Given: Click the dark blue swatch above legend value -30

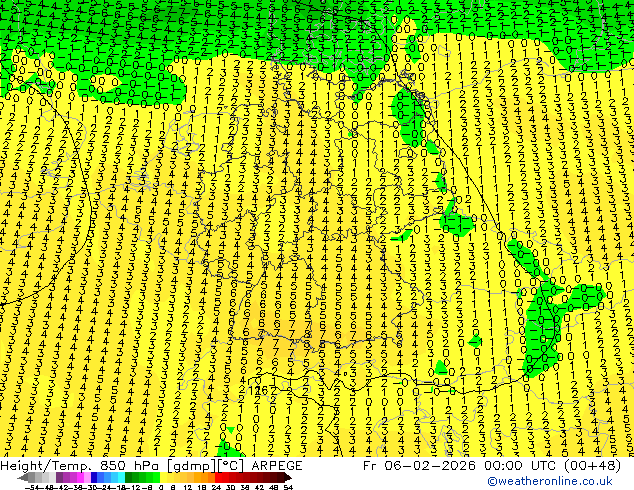Looking at the screenshot, I should pyautogui.click(x=94, y=477).
